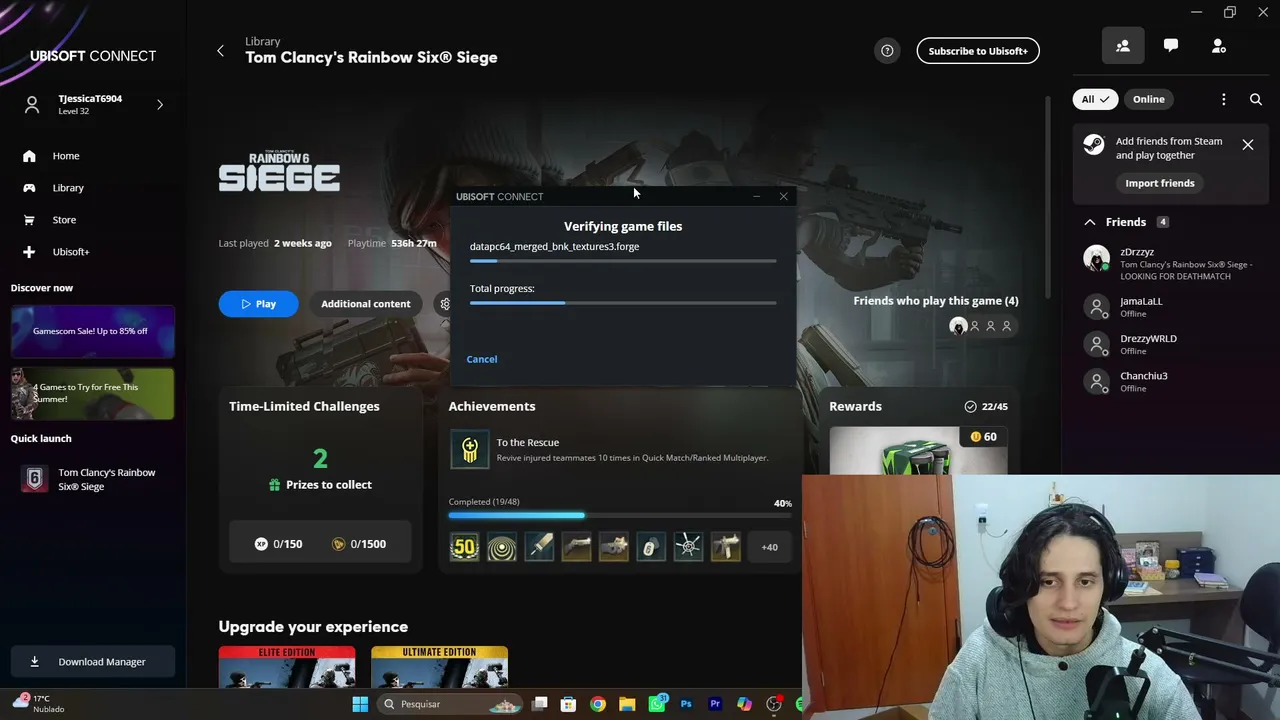Image resolution: width=1280 pixels, height=720 pixels.
Task: Open the Rewards 22/45 counter
Action: [x=986, y=407]
